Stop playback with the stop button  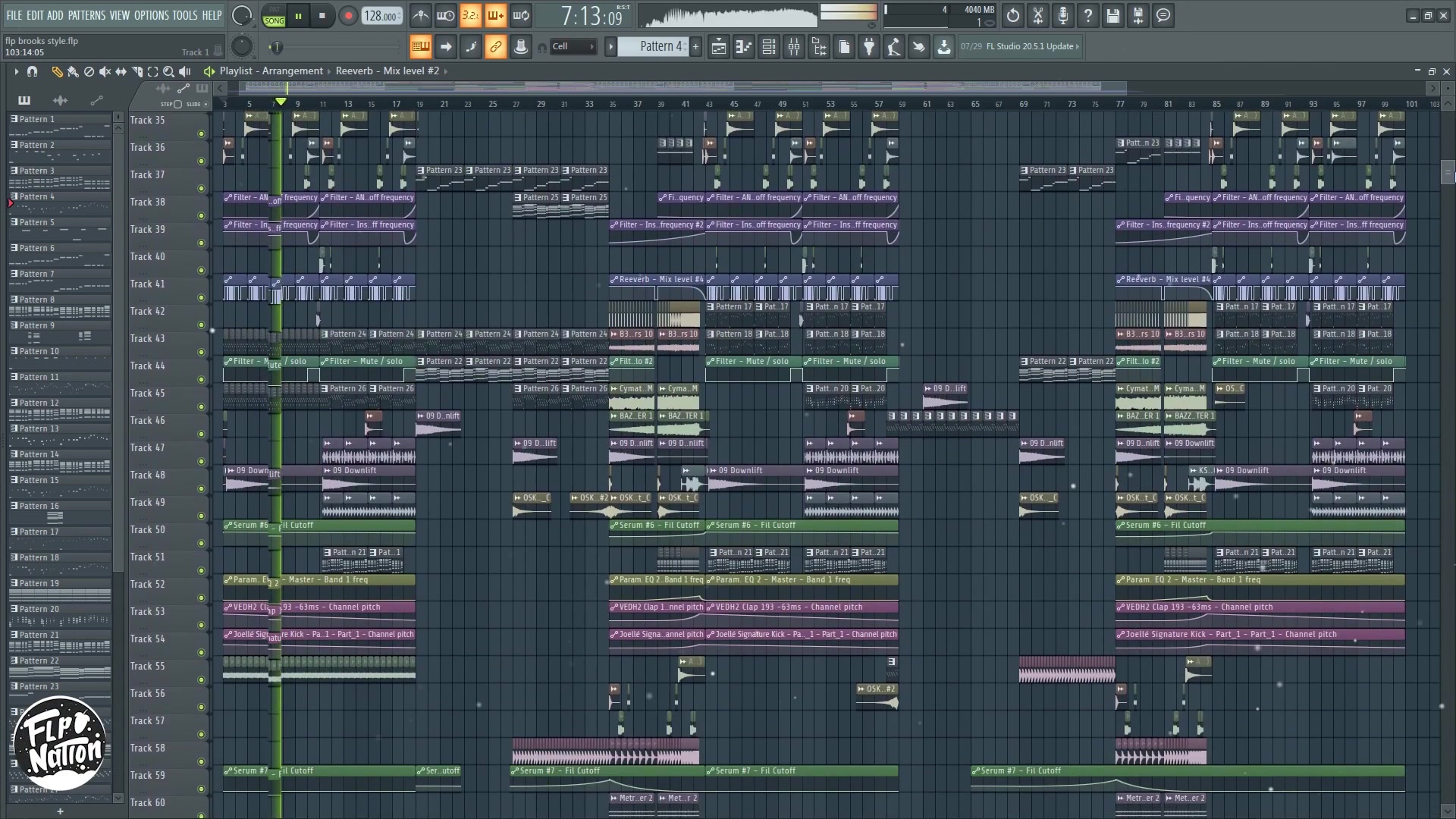click(x=322, y=16)
